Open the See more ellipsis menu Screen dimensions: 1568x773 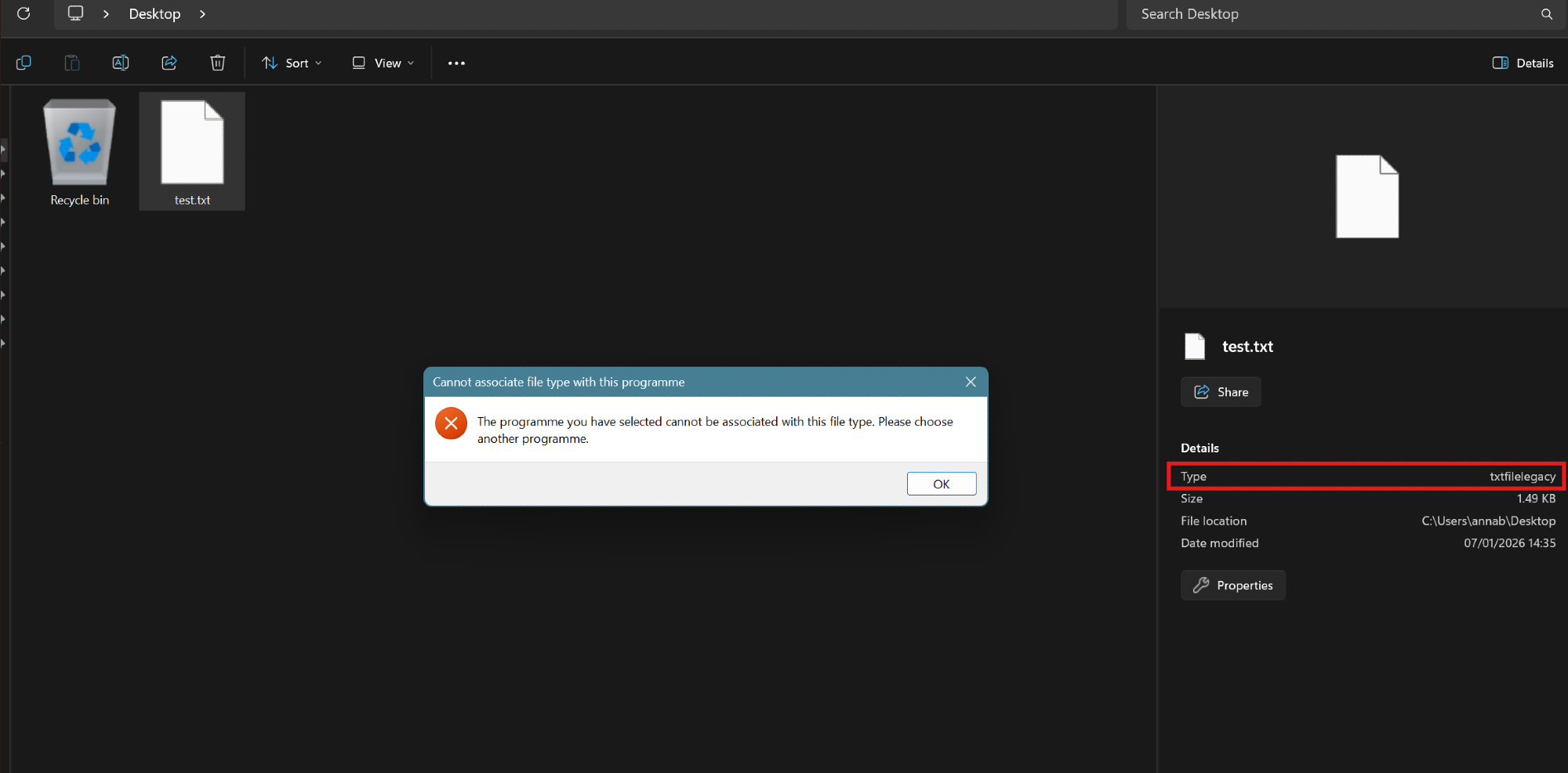pos(456,63)
